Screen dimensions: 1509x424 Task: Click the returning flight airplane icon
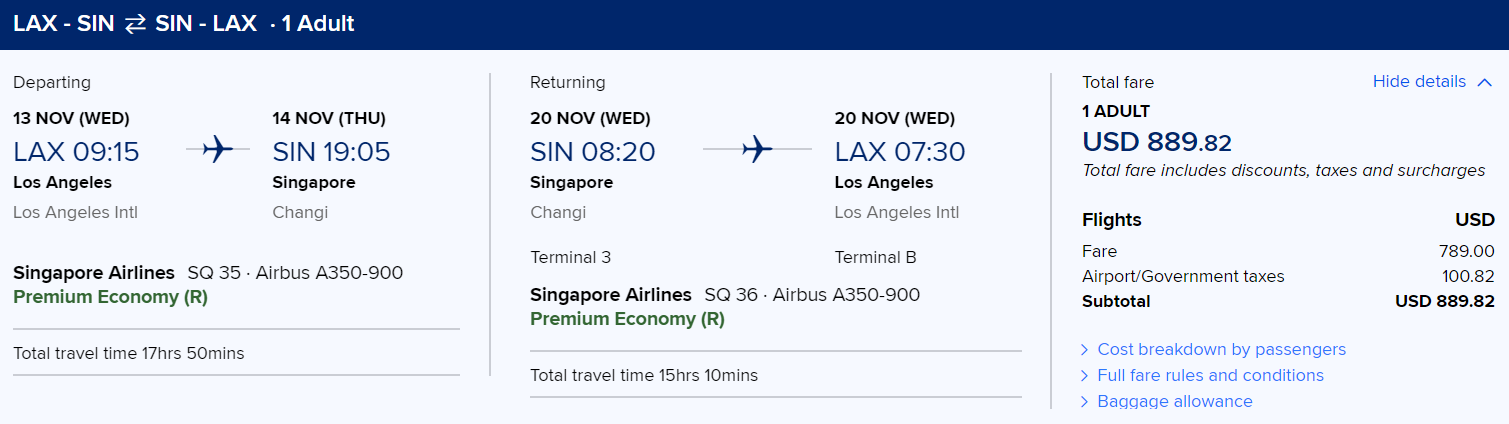757,150
